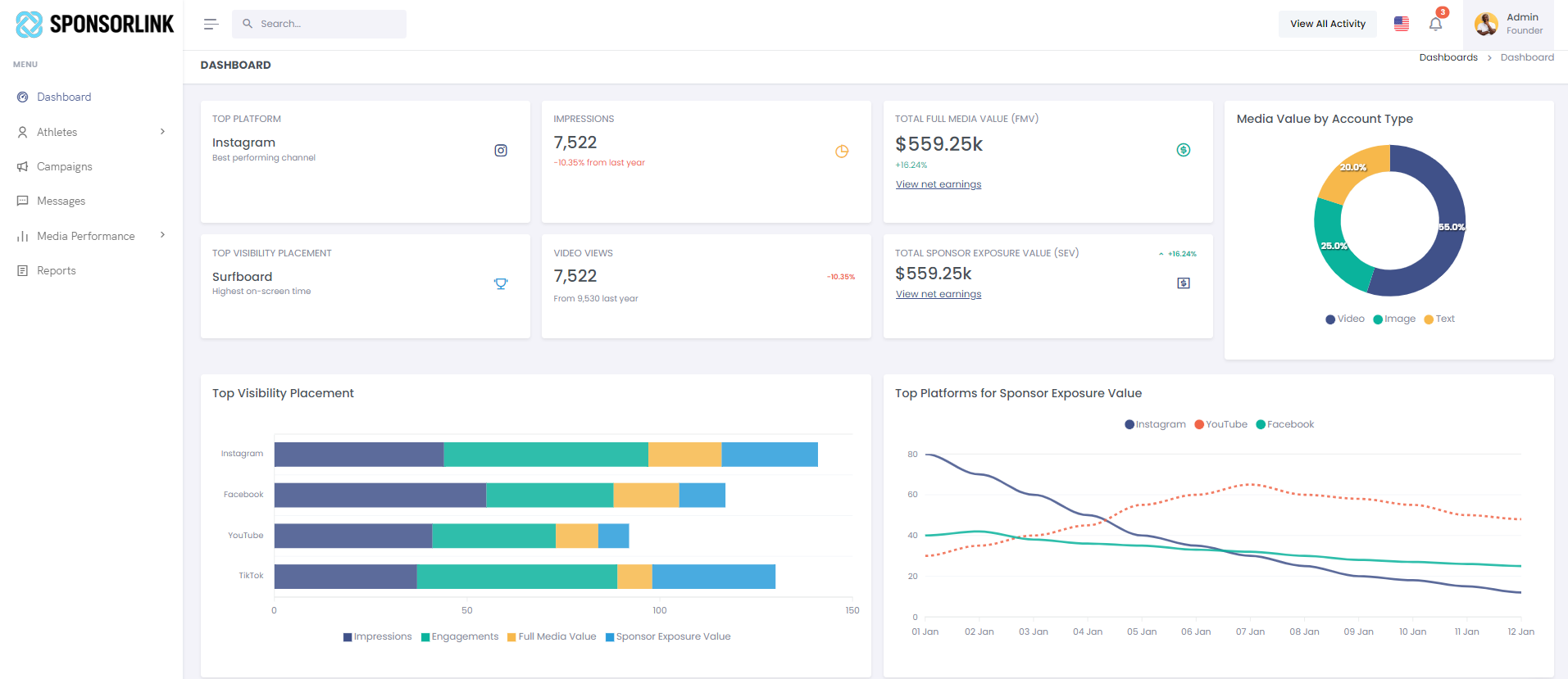Image resolution: width=1568 pixels, height=679 pixels.
Task: Click the US flag language icon
Action: click(x=1402, y=24)
